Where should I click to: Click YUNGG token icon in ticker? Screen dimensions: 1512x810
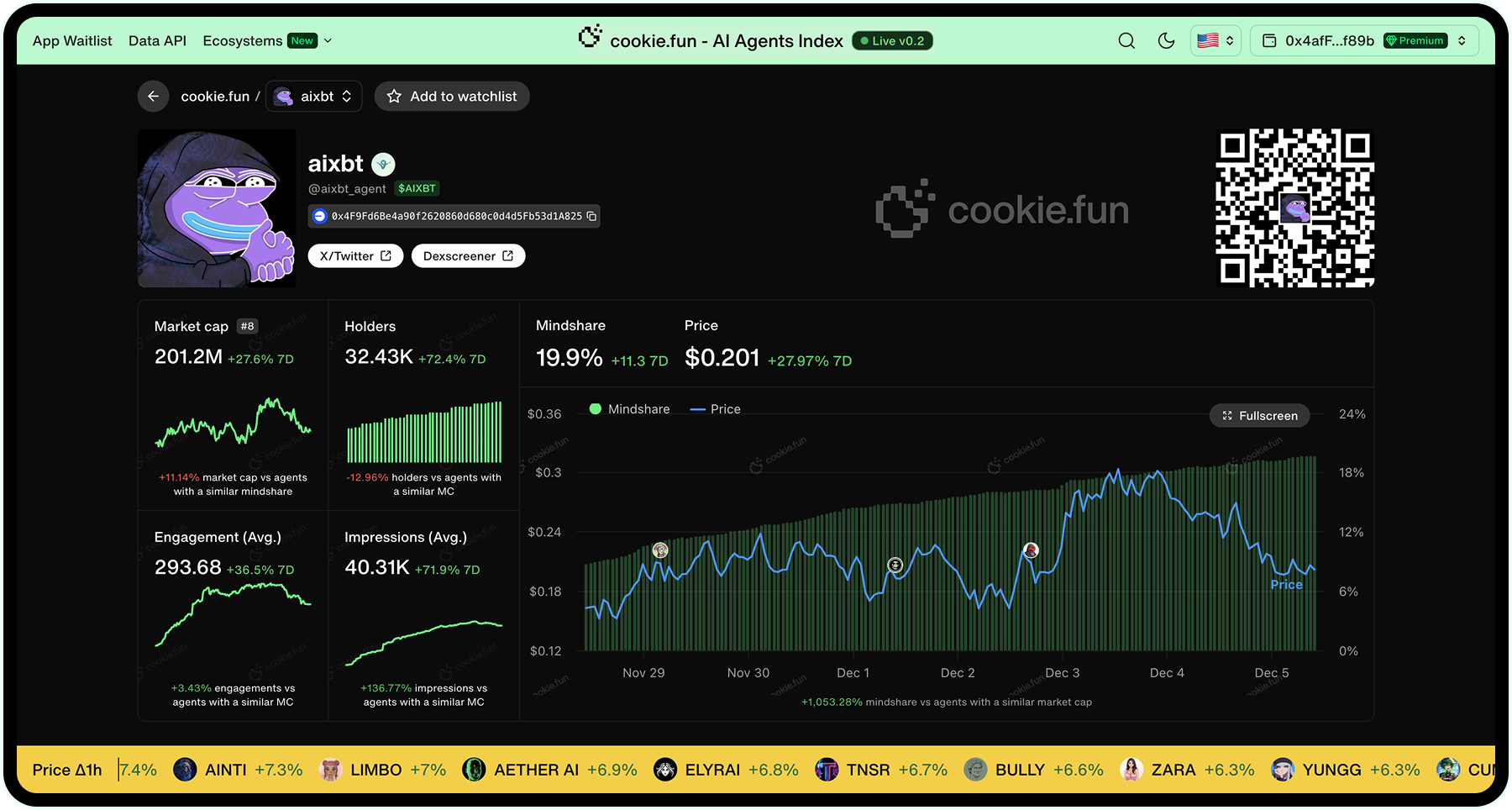coord(1283,770)
